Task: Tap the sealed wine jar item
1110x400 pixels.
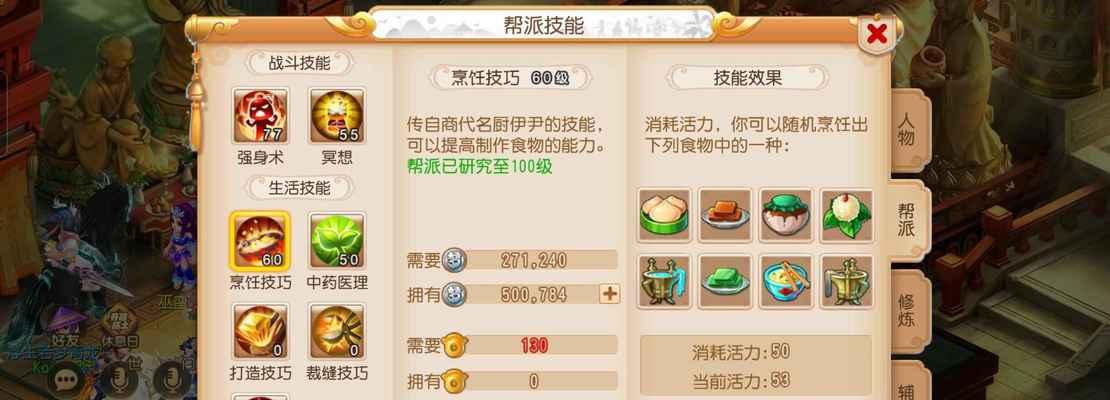Action: (x=786, y=215)
